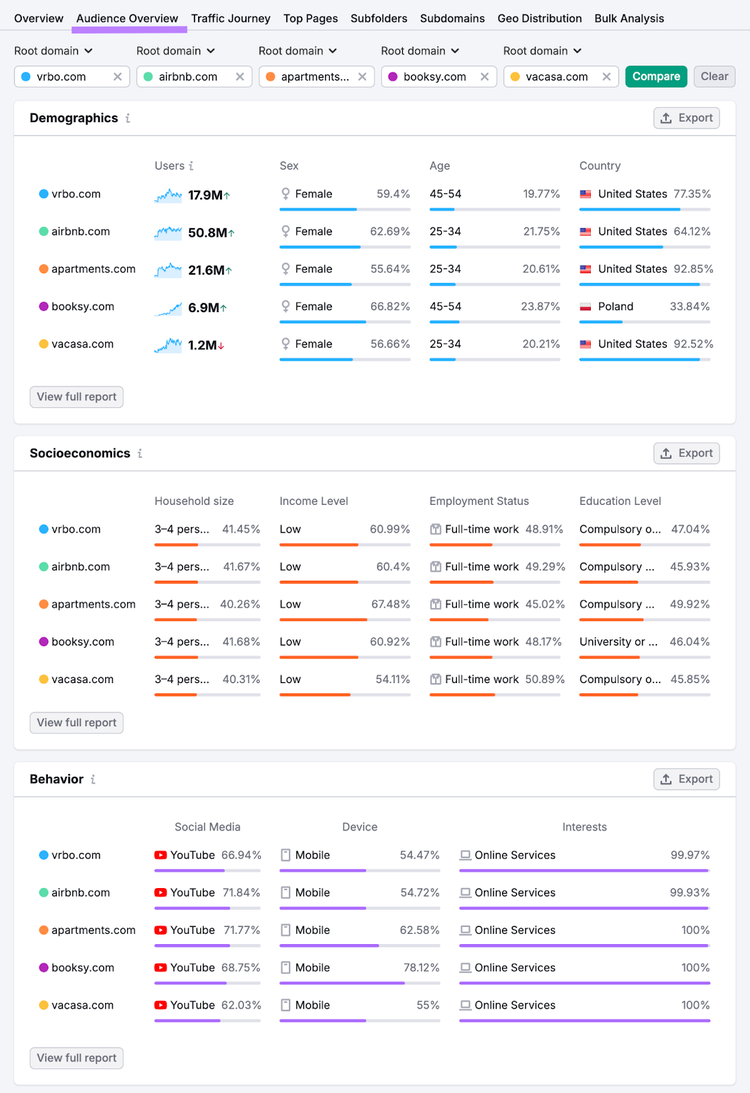Click briefcase icon in vrbo.com employment cell
This screenshot has height=1093, width=750.
[x=436, y=530]
